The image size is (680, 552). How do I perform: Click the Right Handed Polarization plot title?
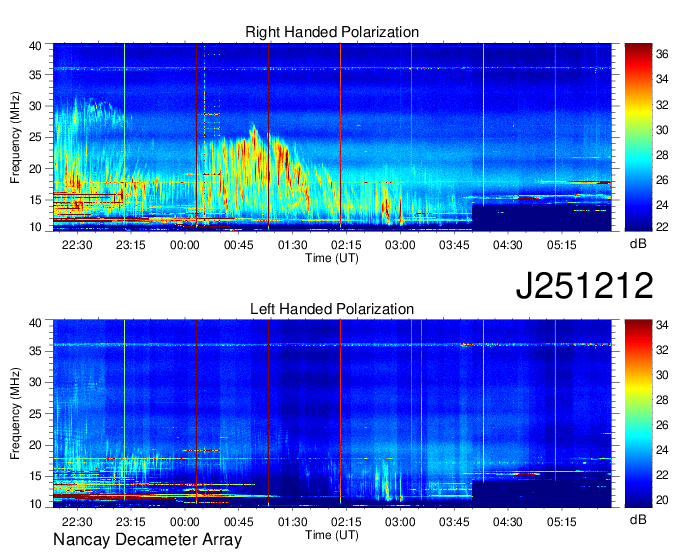click(x=331, y=33)
